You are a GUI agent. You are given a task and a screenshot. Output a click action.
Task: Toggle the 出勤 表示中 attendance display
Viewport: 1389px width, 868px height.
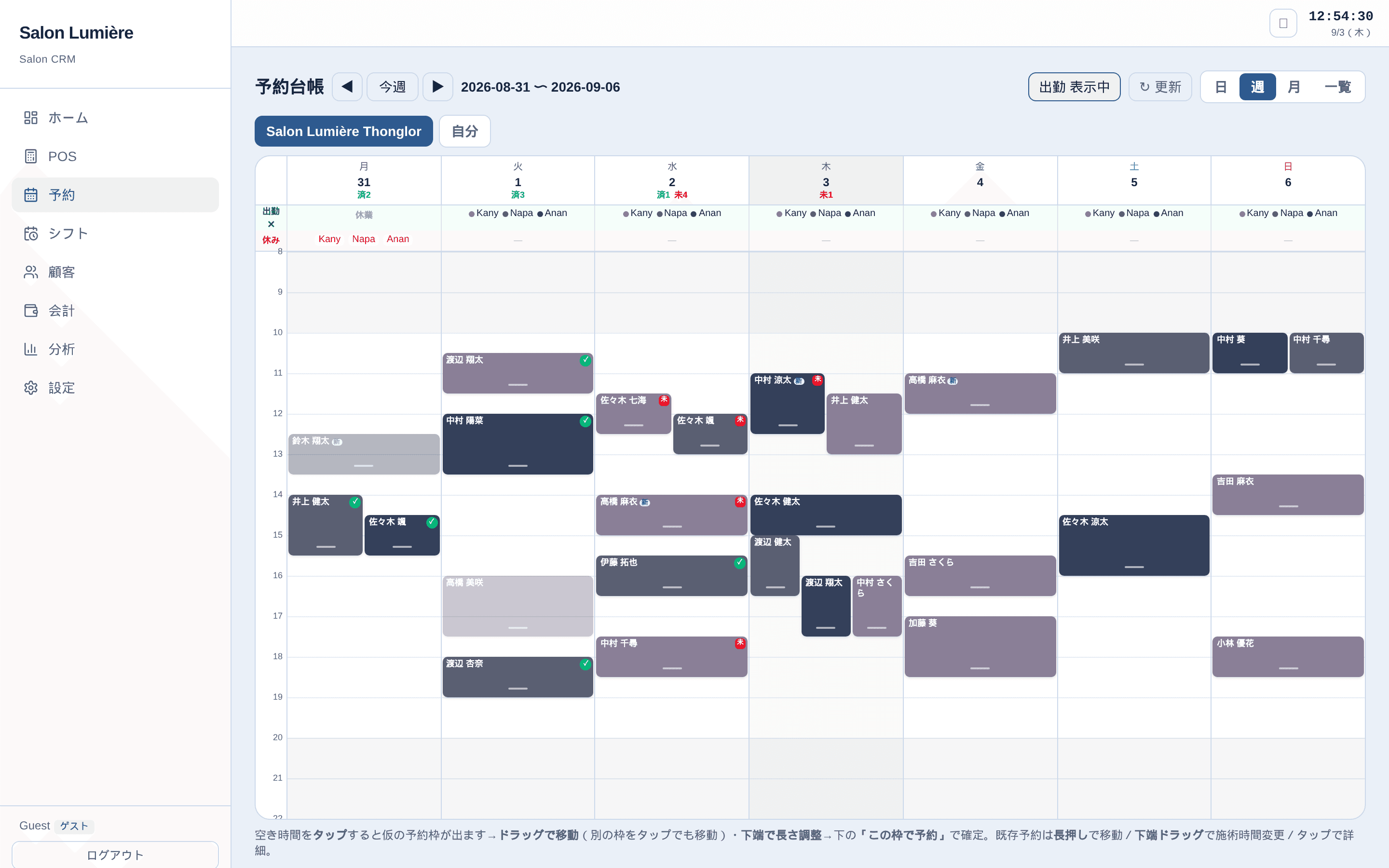(1074, 87)
